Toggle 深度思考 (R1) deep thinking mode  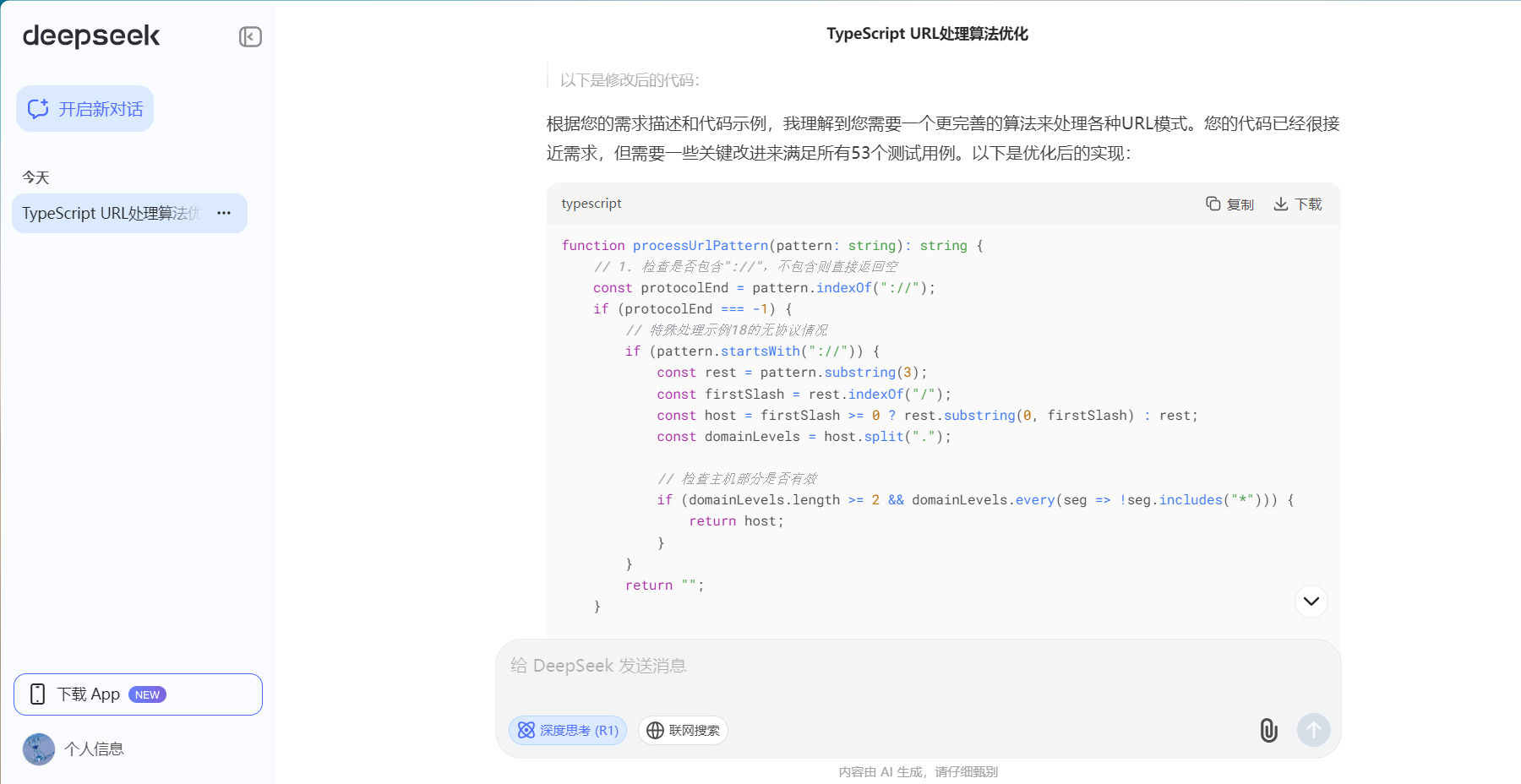pyautogui.click(x=568, y=730)
